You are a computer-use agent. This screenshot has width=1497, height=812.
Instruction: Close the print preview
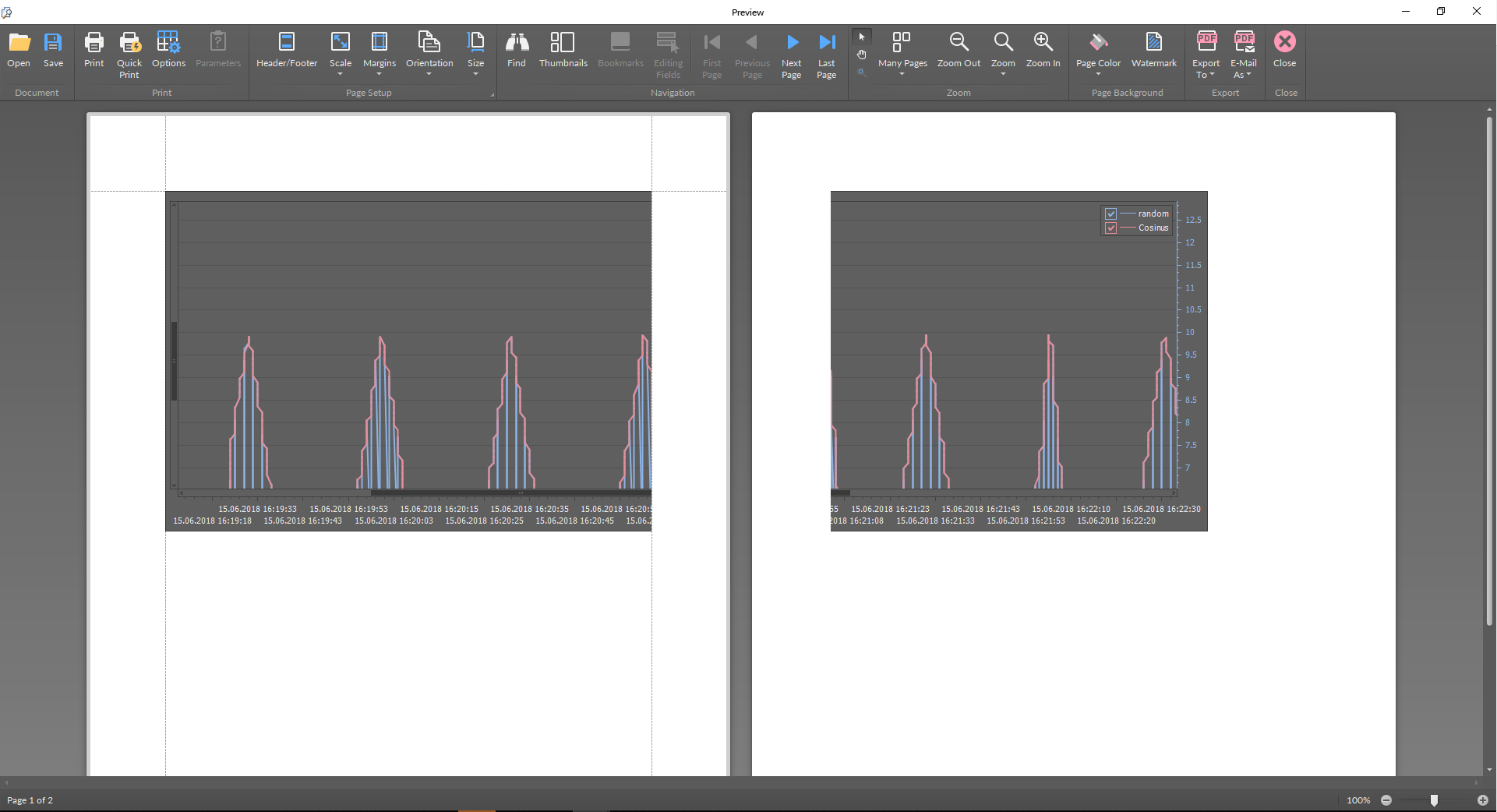point(1284,50)
